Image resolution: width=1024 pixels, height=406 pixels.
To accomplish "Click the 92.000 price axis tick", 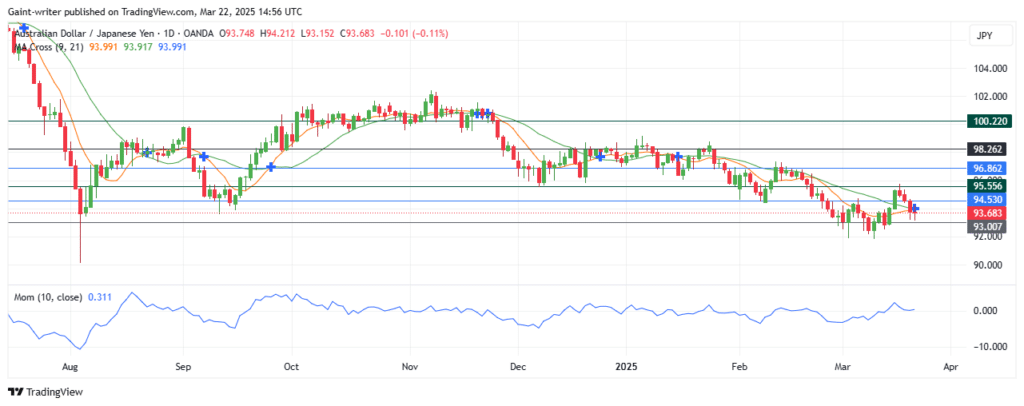I will pyautogui.click(x=990, y=237).
